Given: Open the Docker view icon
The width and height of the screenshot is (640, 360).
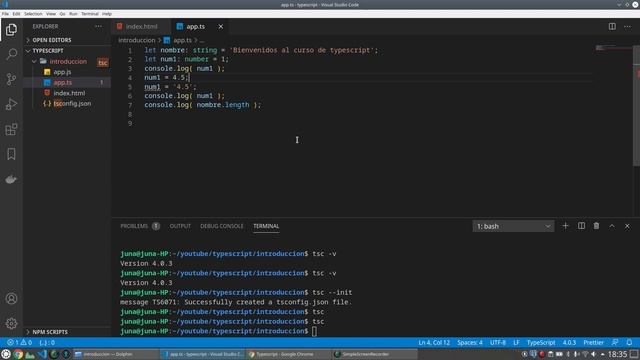Looking at the screenshot, I should tap(11, 179).
